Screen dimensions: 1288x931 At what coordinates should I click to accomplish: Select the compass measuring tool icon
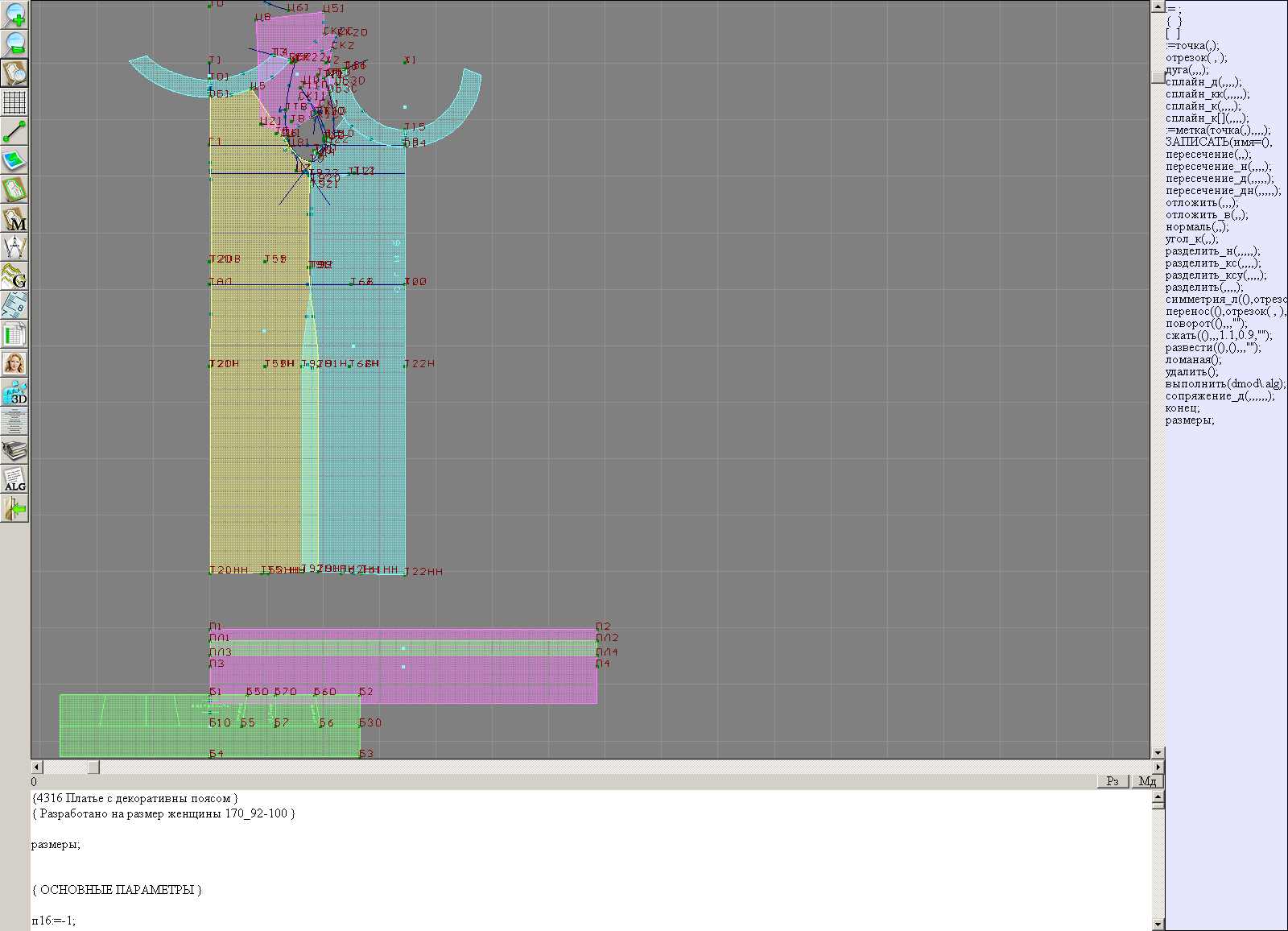14,247
